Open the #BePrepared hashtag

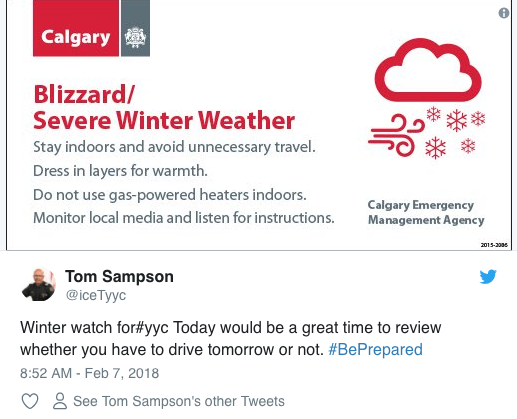375,350
